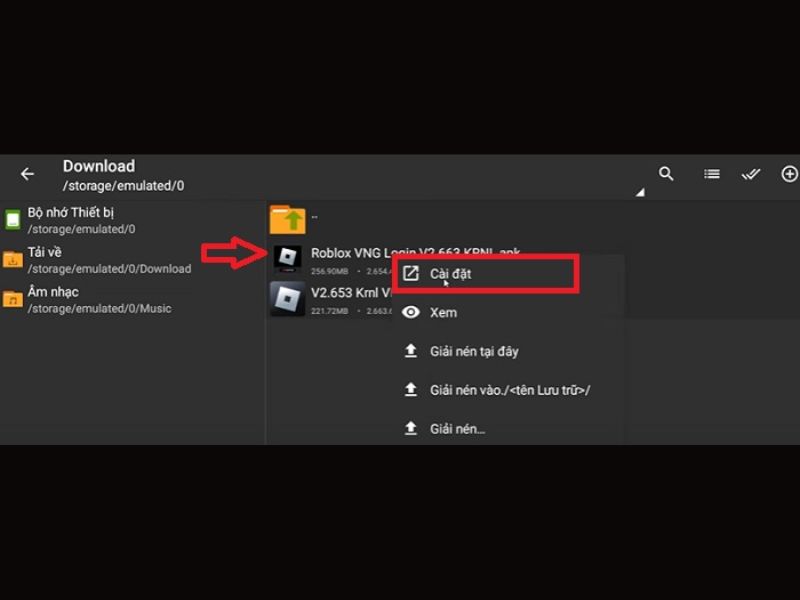Go back using the left arrow
The height and width of the screenshot is (600, 800).
coord(28,174)
